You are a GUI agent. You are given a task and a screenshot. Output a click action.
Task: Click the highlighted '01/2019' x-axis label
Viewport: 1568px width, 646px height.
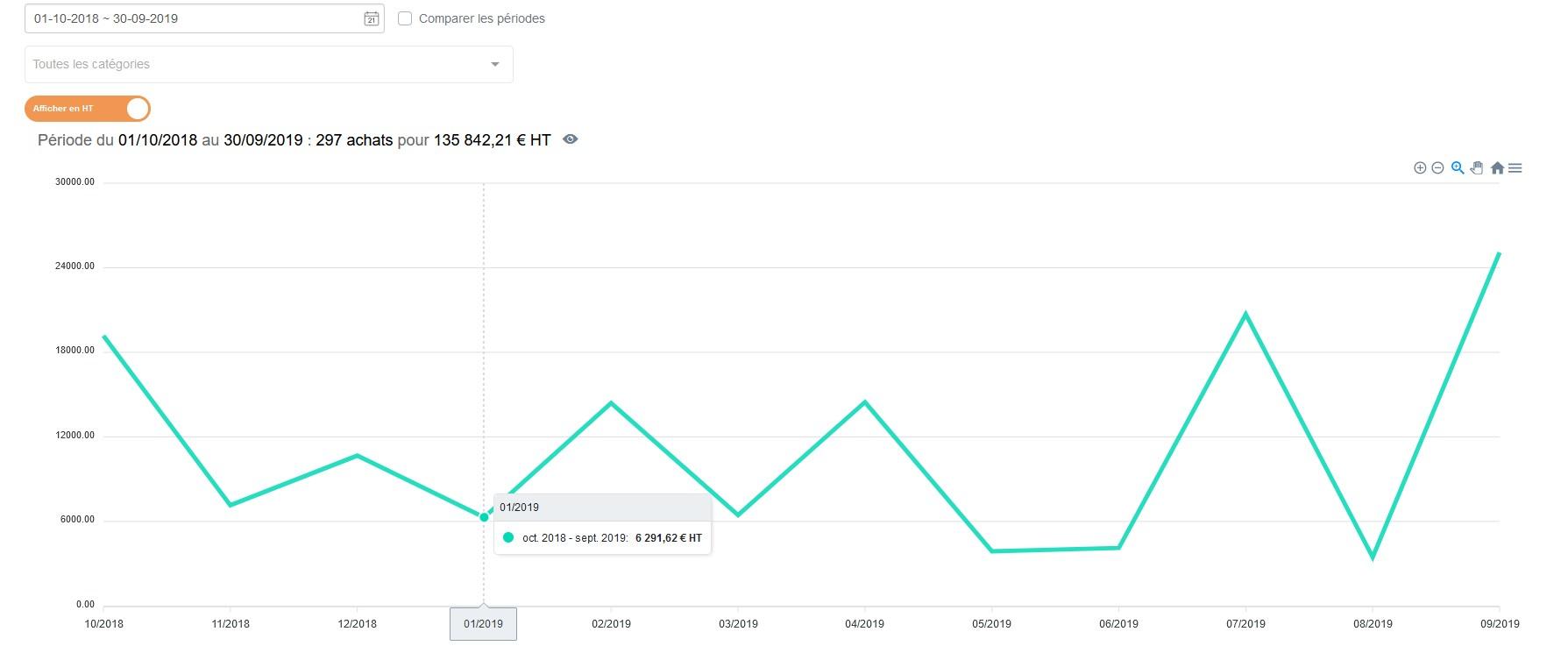coord(483,624)
